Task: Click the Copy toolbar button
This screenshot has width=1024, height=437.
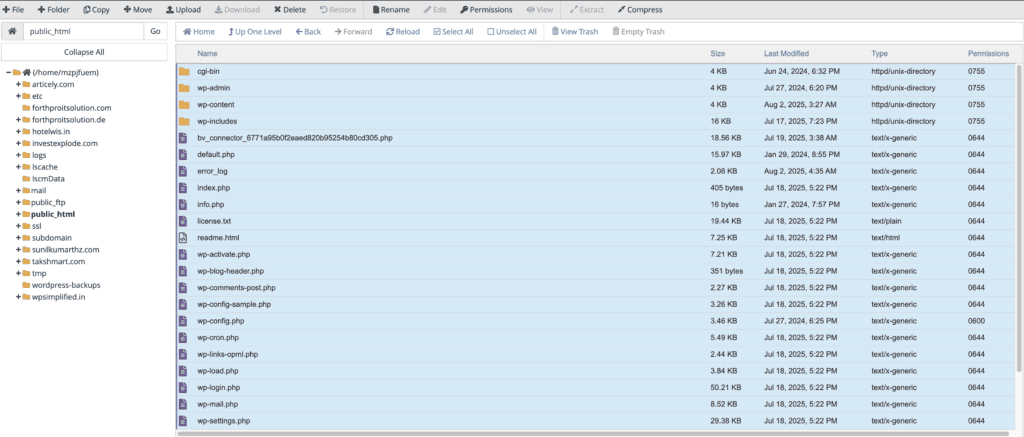Action: pyautogui.click(x=97, y=10)
